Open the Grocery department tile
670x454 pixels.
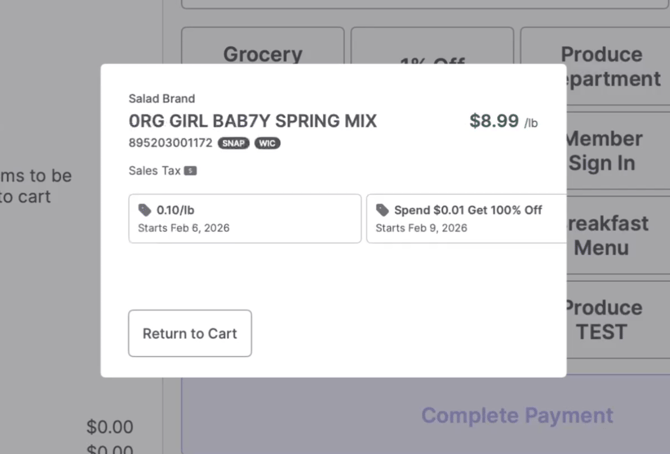pos(262,46)
